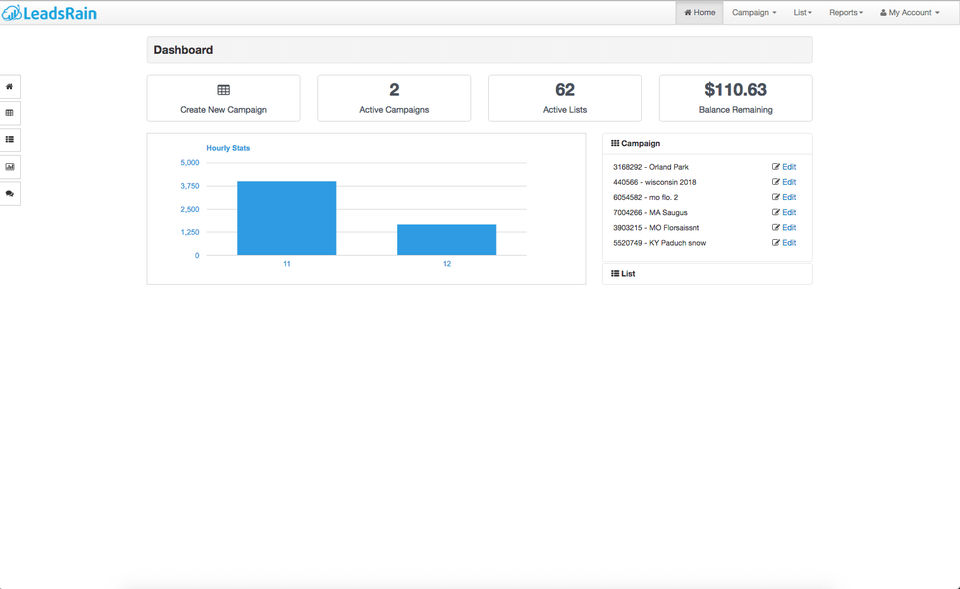This screenshot has height=589, width=960.
Task: Go to the Home tab
Action: (x=699, y=12)
